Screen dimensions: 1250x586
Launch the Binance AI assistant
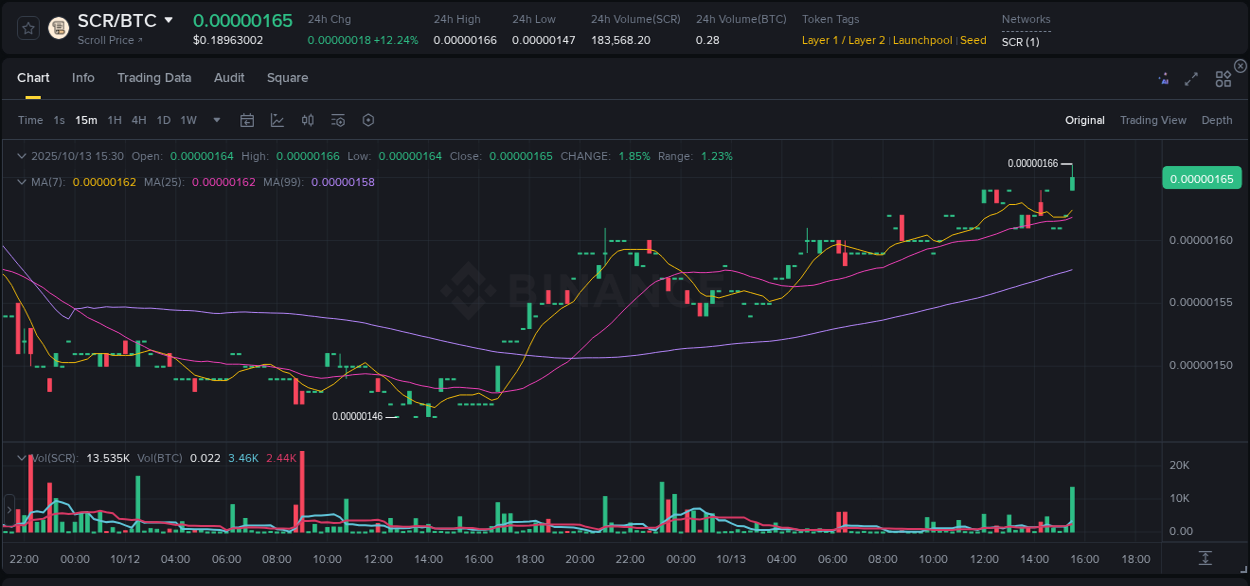(1163, 78)
